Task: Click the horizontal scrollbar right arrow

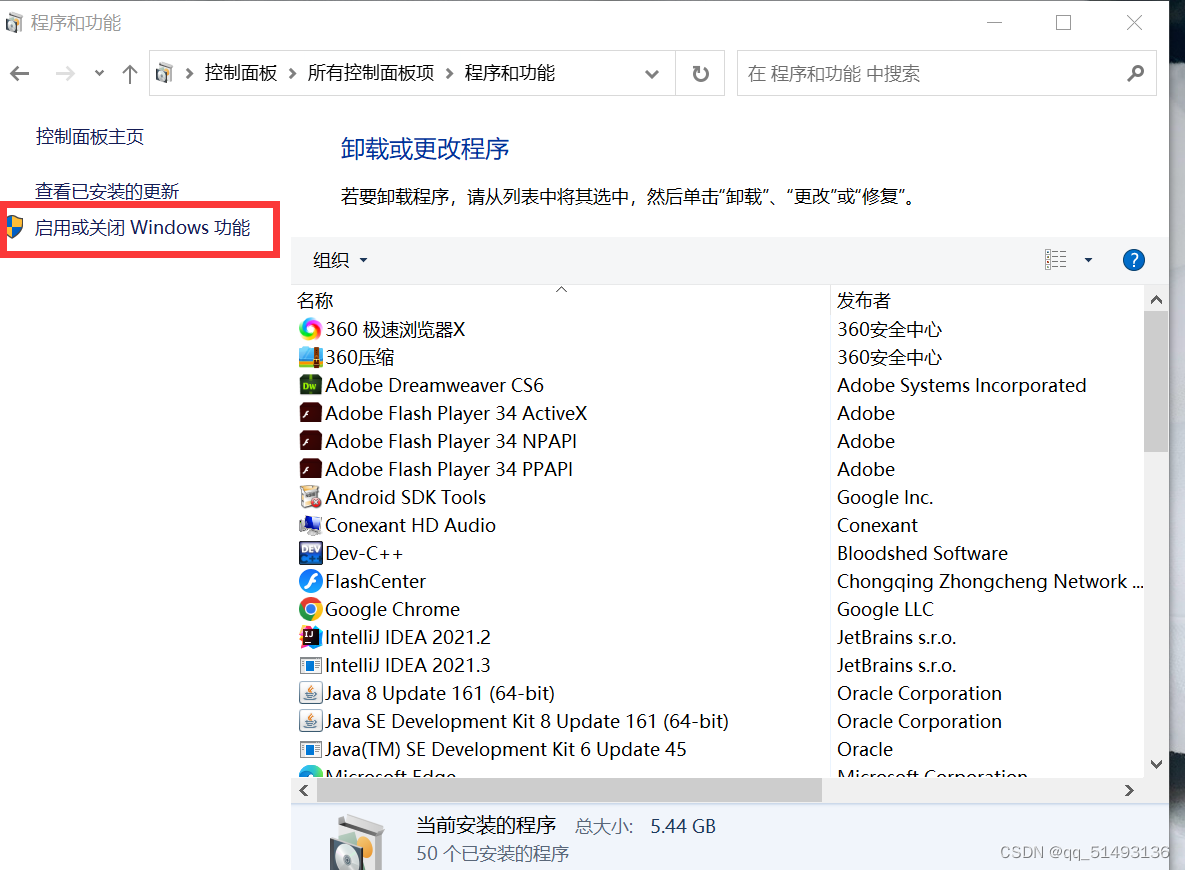Action: [x=1129, y=791]
